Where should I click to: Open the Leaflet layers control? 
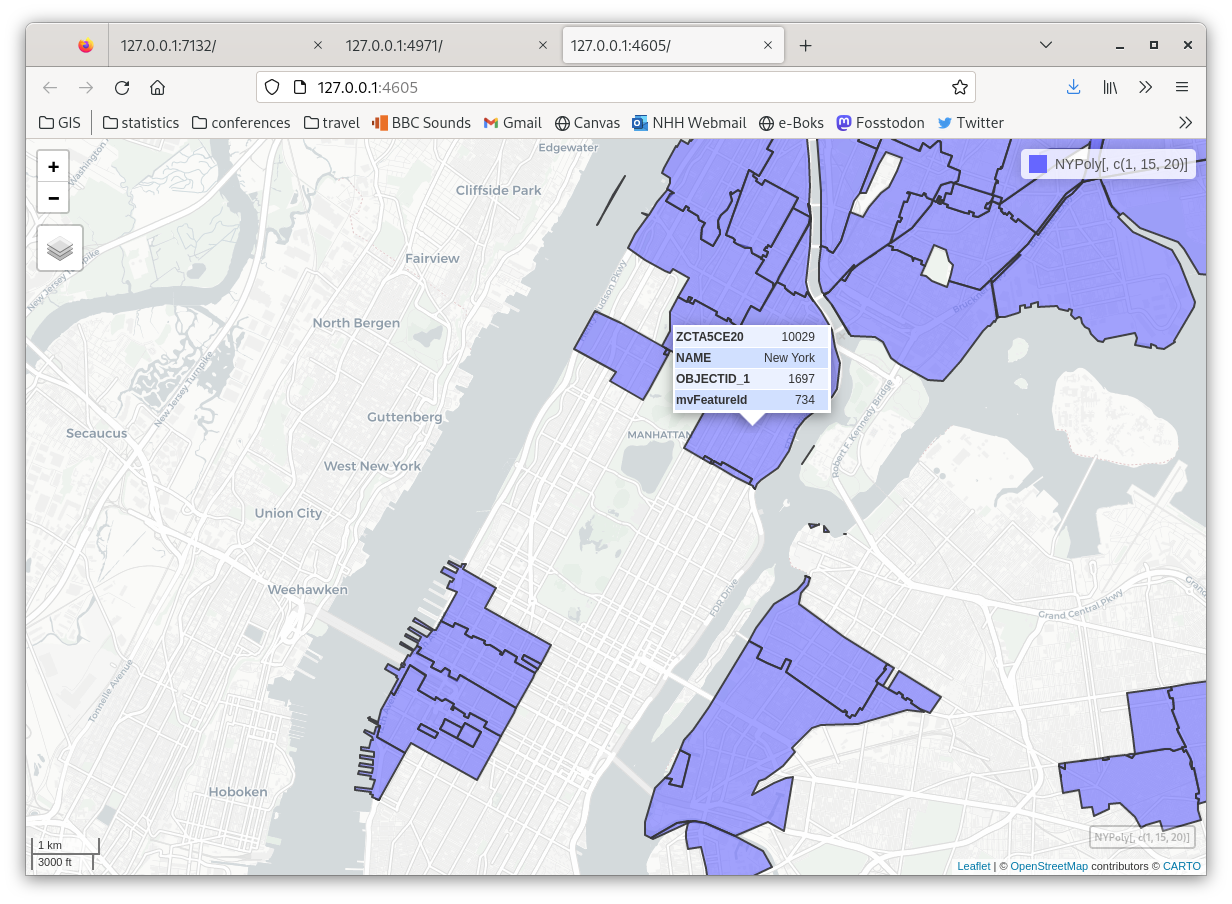click(x=59, y=248)
